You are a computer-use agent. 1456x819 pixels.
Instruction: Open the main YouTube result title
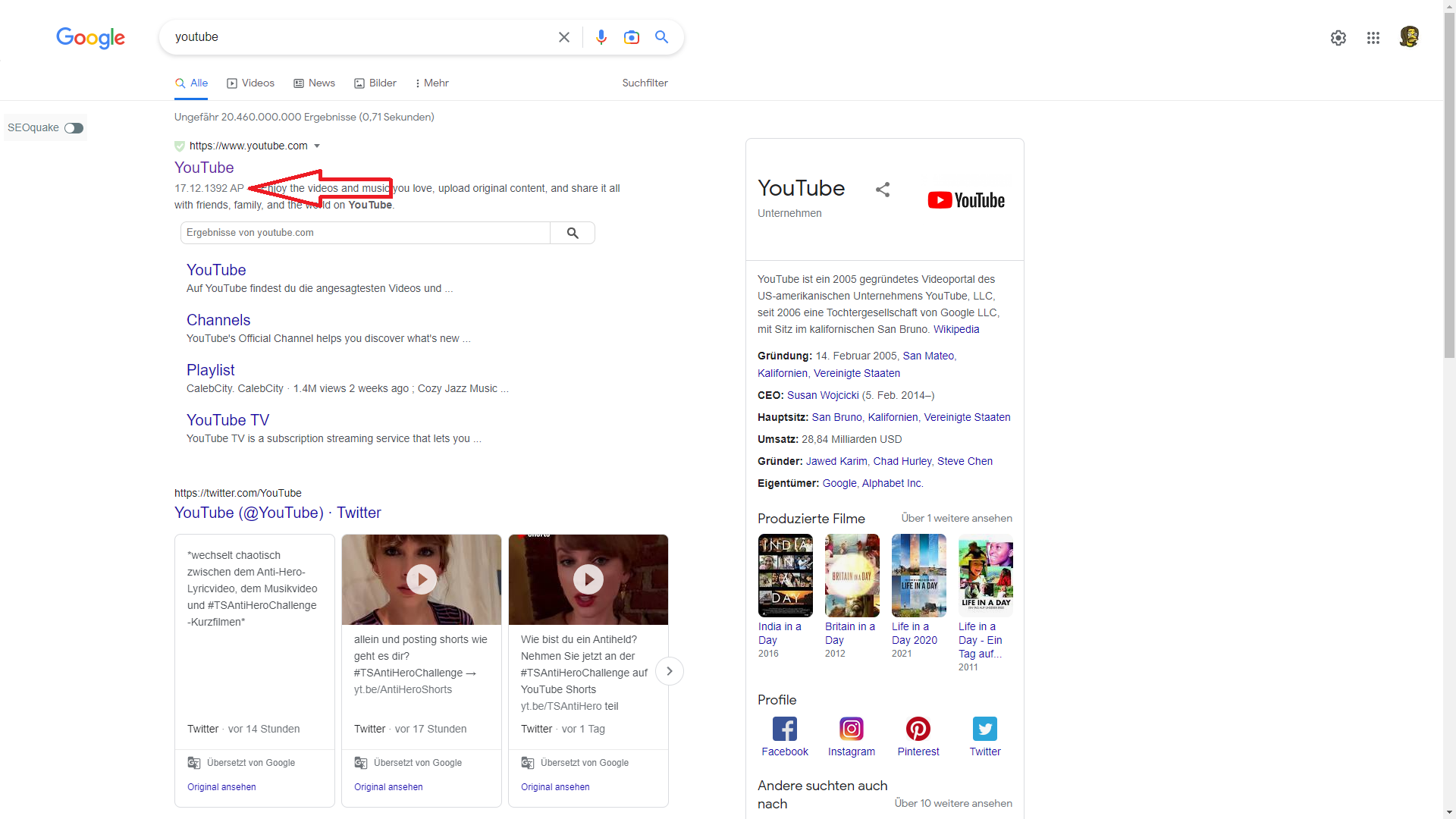(204, 168)
